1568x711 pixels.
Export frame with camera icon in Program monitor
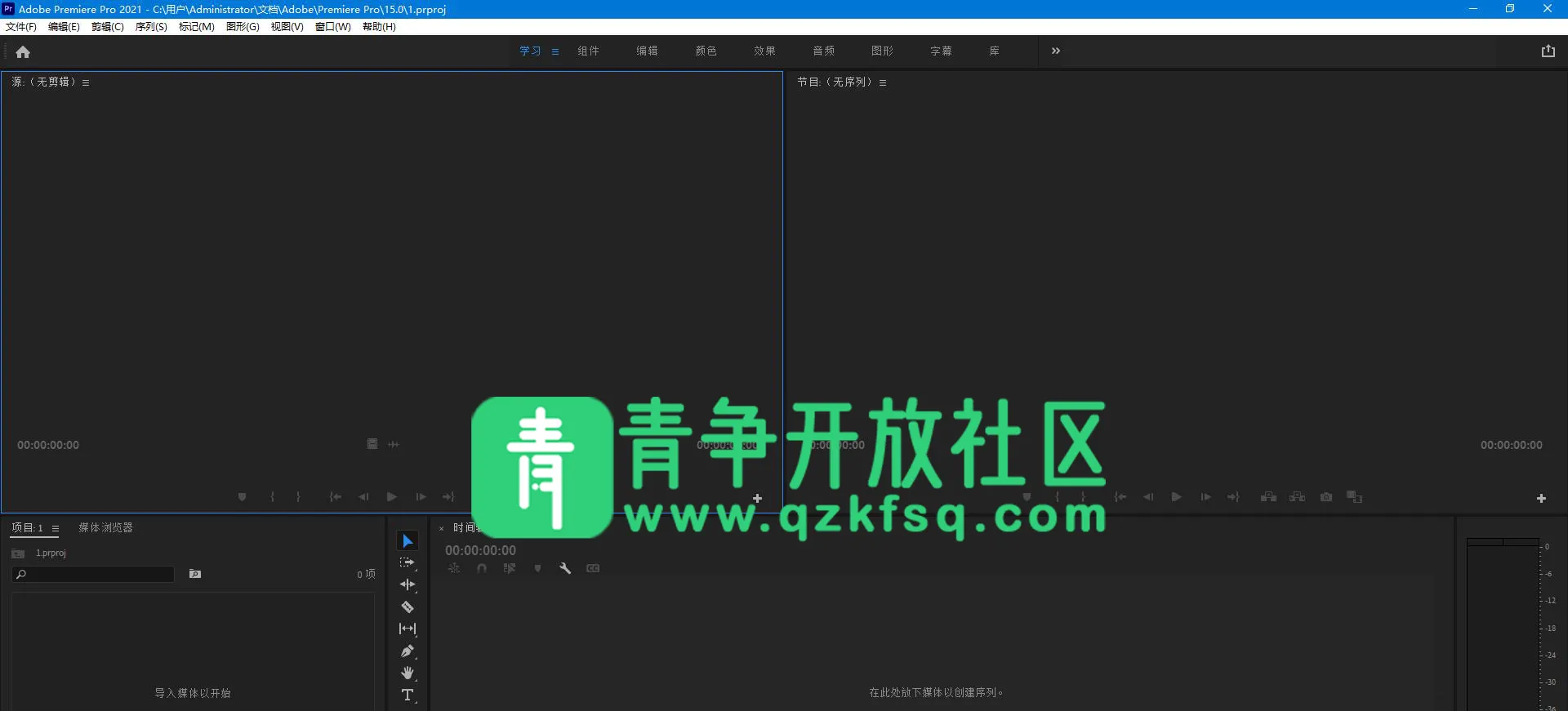coord(1326,496)
